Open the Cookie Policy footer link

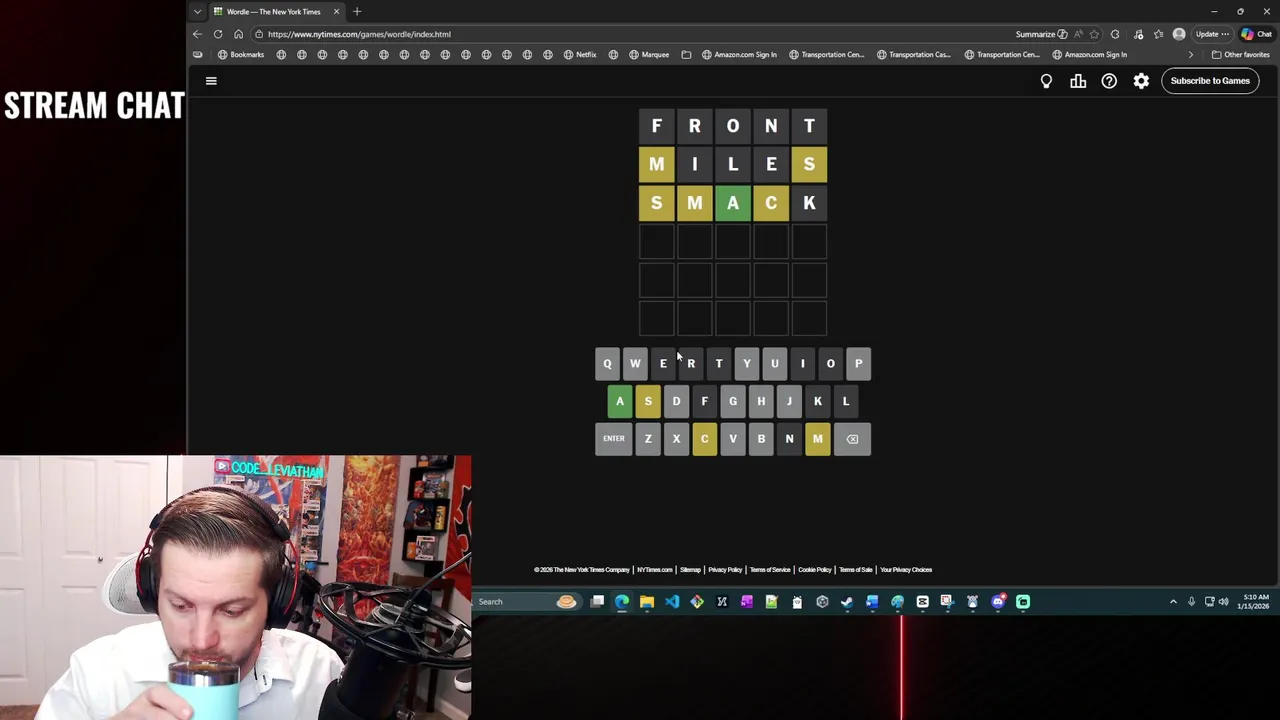815,570
